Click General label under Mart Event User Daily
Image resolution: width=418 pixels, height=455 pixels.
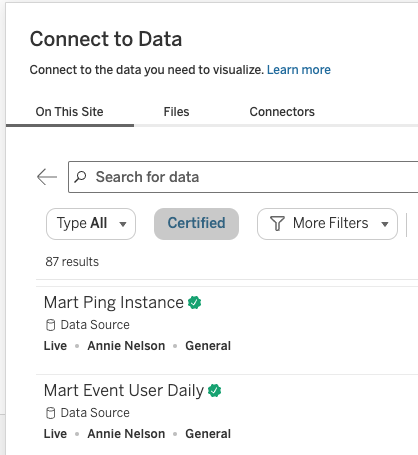(208, 434)
